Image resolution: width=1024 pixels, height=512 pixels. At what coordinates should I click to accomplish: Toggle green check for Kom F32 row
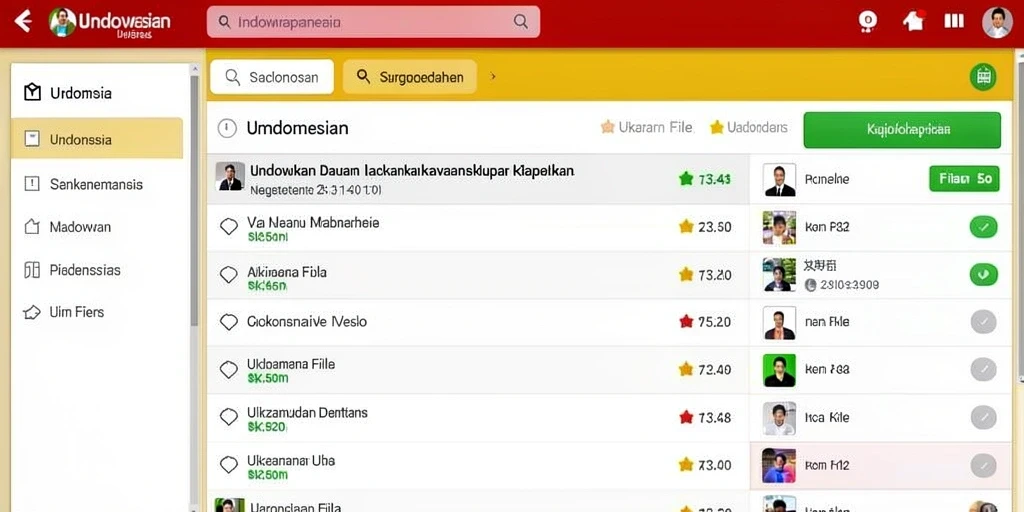984,227
